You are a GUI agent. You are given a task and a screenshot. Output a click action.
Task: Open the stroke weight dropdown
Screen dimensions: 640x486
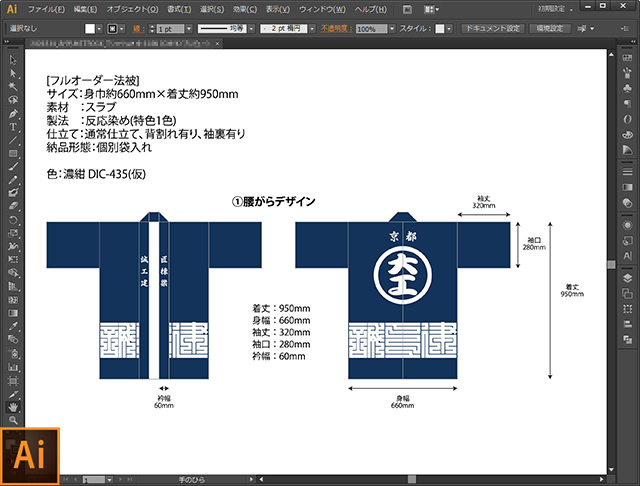[x=189, y=29]
